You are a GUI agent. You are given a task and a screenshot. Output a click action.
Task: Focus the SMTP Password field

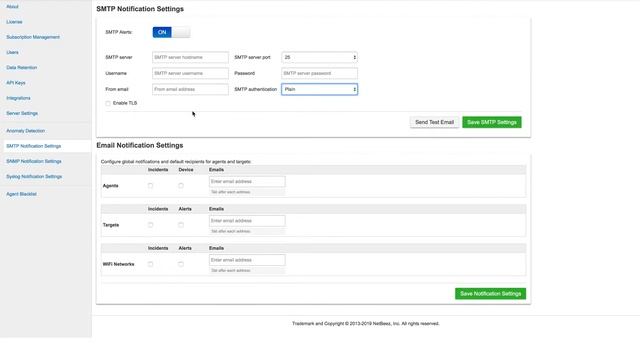coord(320,73)
